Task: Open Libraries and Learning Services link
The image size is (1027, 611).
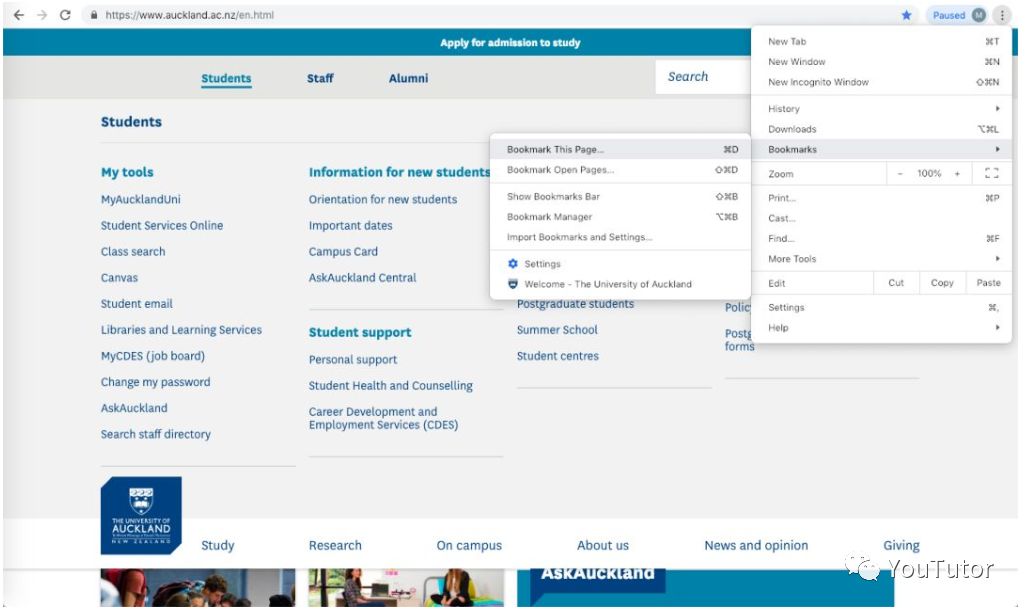Action: (181, 330)
